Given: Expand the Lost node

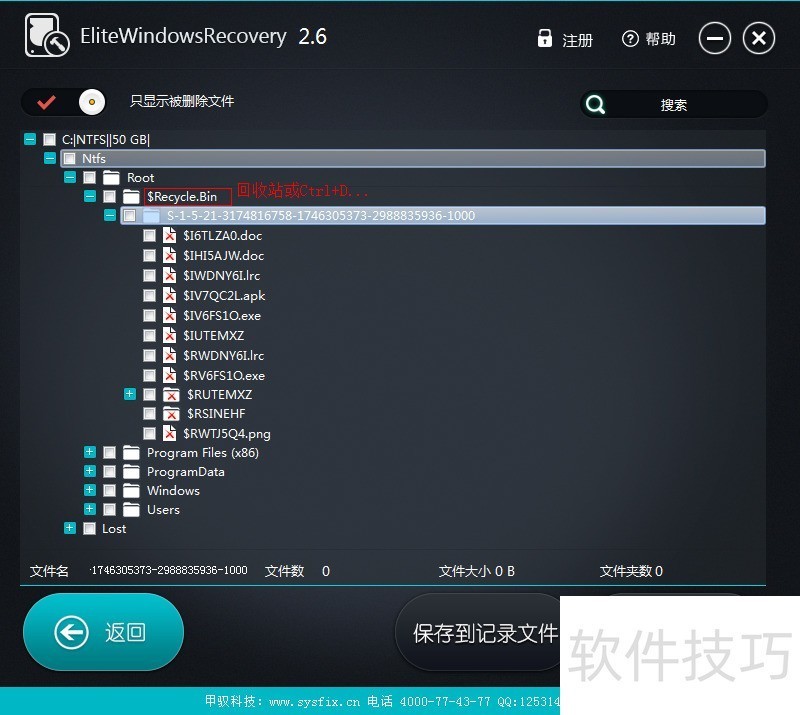Looking at the screenshot, I should [x=70, y=528].
